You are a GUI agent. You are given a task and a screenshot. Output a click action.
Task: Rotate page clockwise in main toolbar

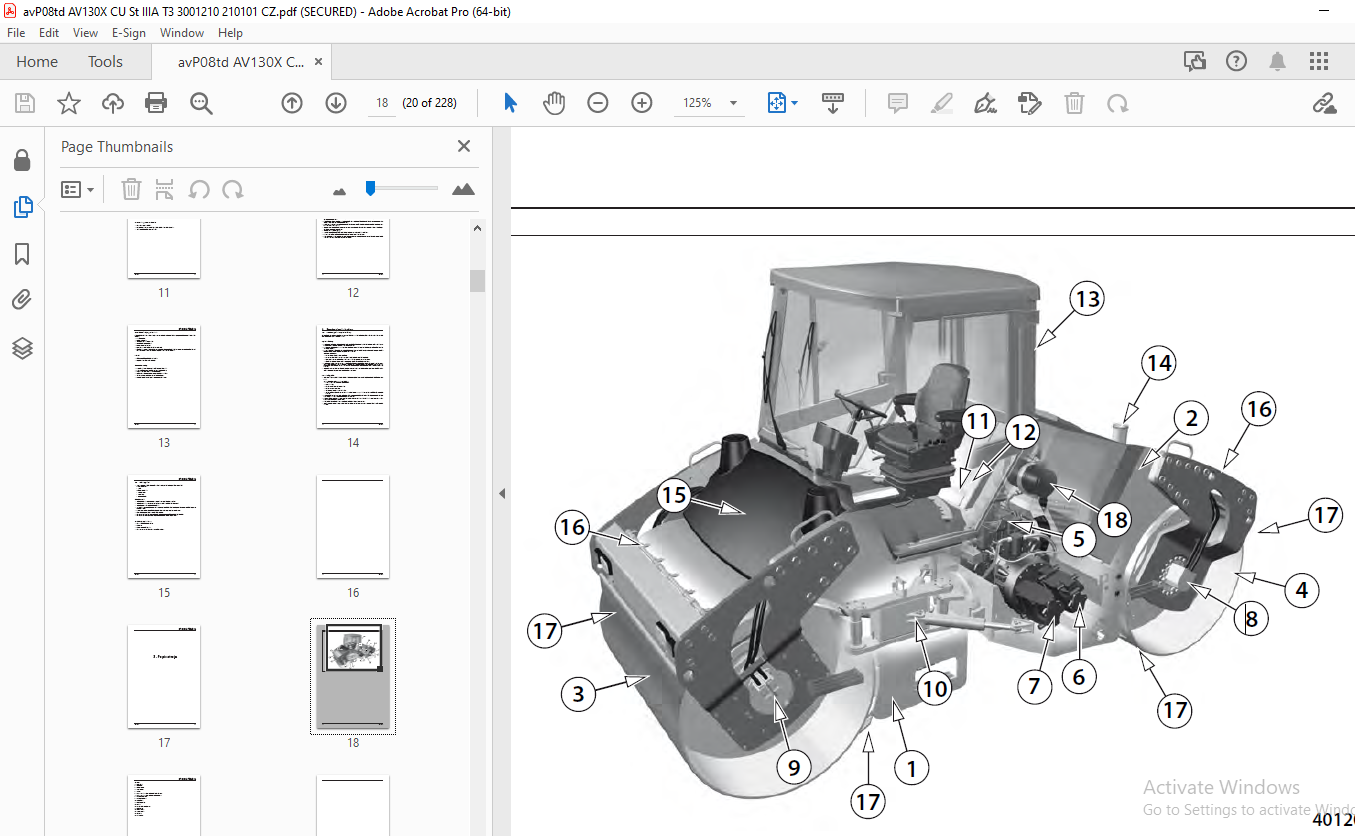1117,103
